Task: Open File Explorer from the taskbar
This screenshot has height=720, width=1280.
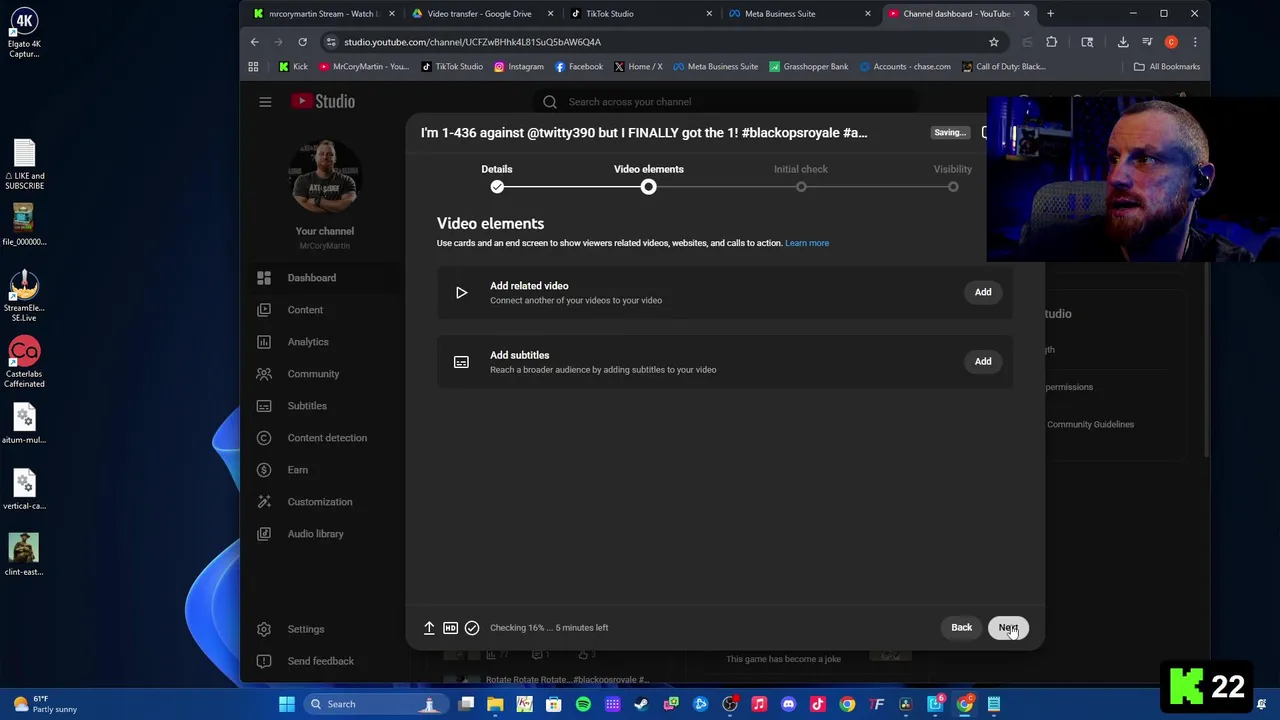Action: click(495, 704)
